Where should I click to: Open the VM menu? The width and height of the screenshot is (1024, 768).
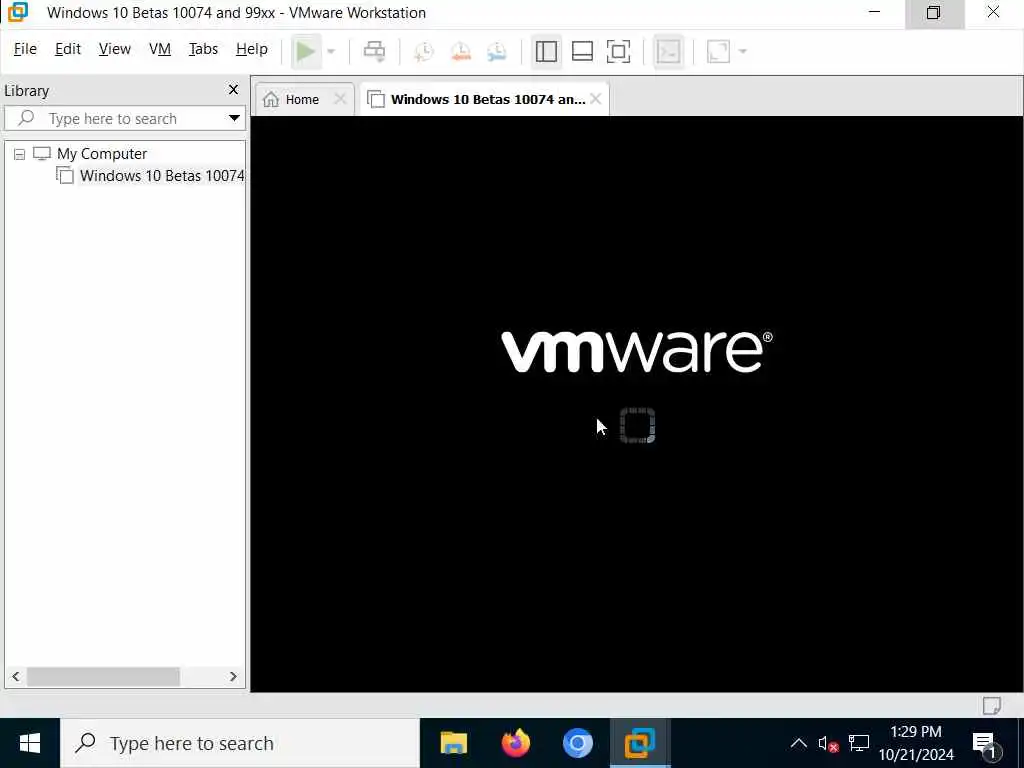pos(160,49)
